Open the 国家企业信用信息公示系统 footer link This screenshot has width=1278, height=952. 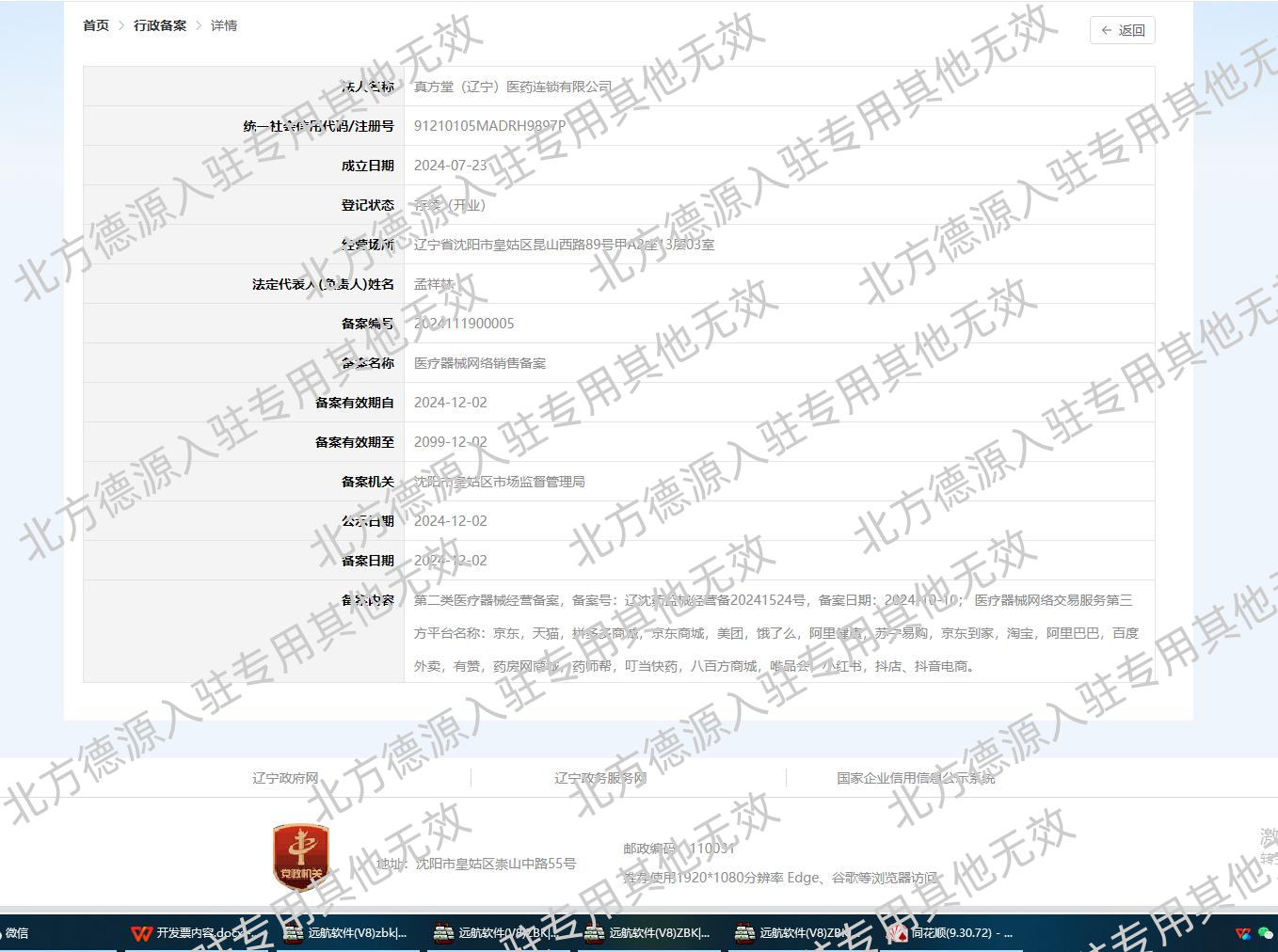[916, 778]
